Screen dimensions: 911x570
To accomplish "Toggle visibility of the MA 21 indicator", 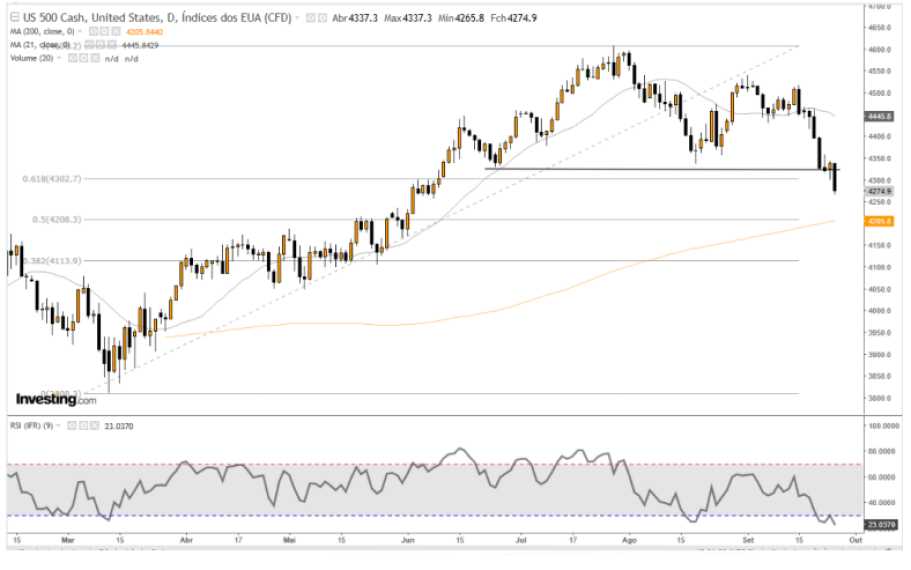I will [x=87, y=44].
